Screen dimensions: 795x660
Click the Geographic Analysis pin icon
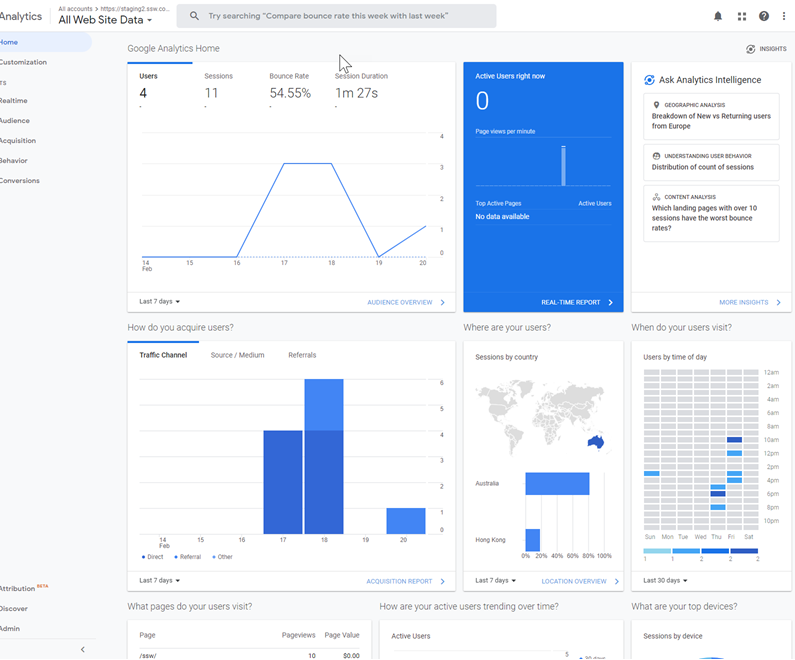coord(656,105)
